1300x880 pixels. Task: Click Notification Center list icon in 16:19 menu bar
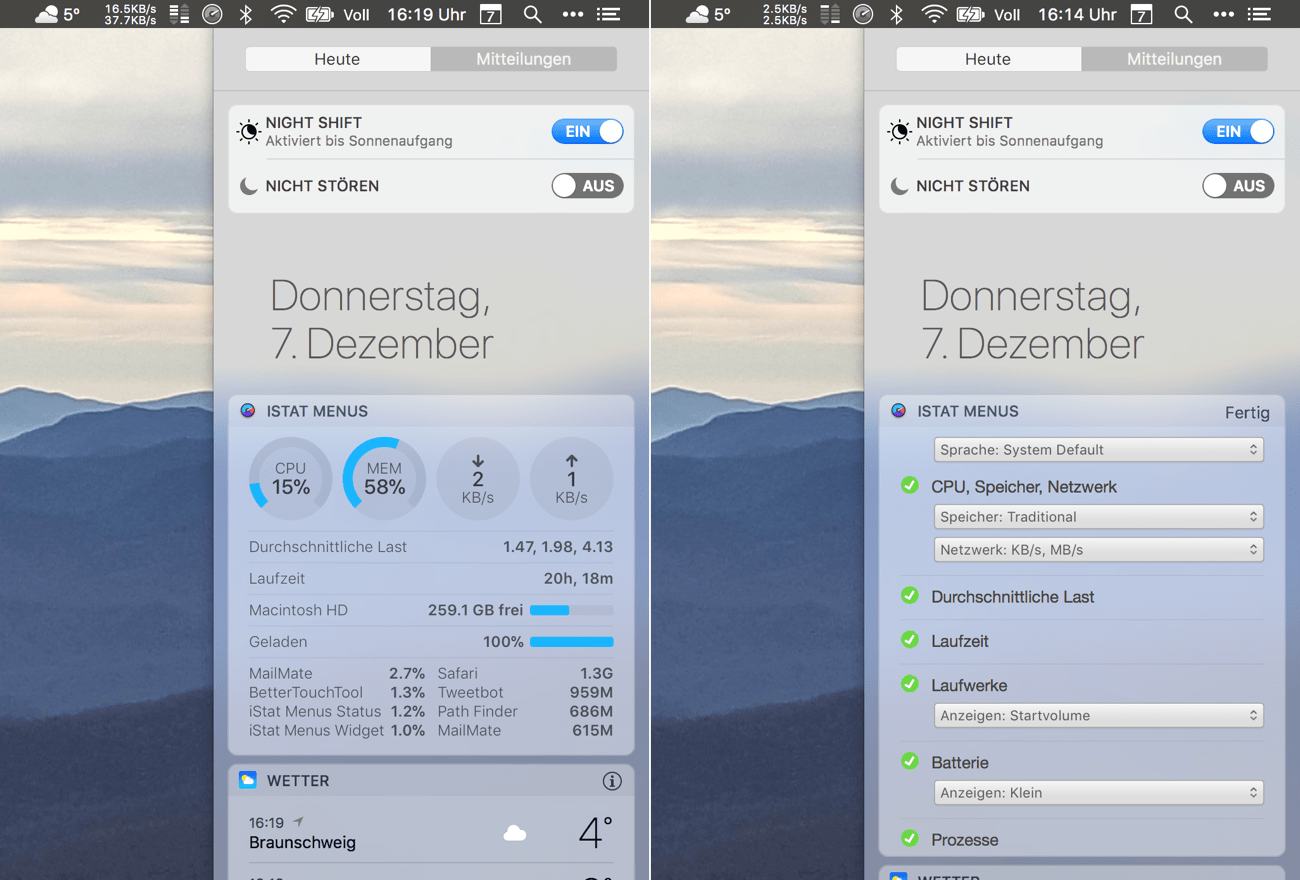[x=609, y=14]
